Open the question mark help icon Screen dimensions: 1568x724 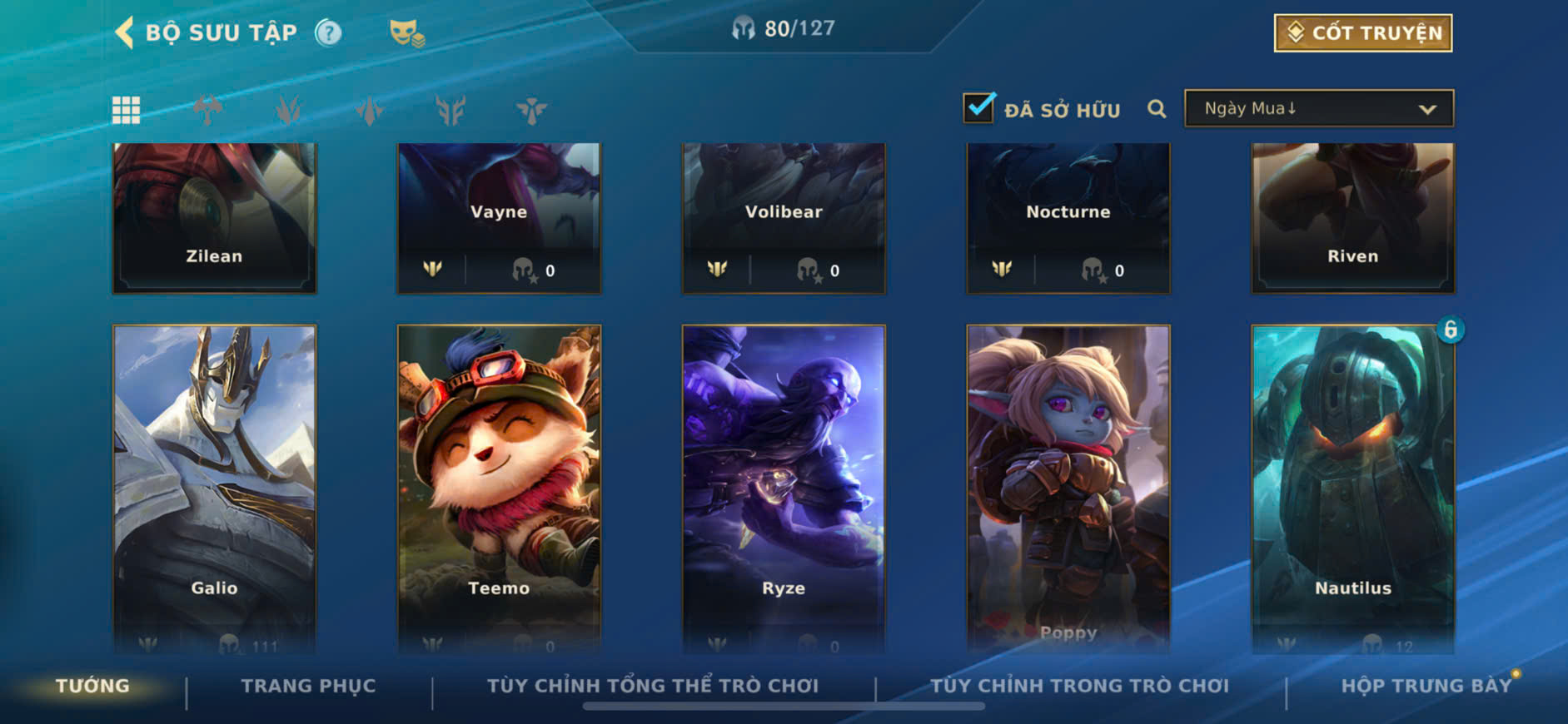(328, 32)
